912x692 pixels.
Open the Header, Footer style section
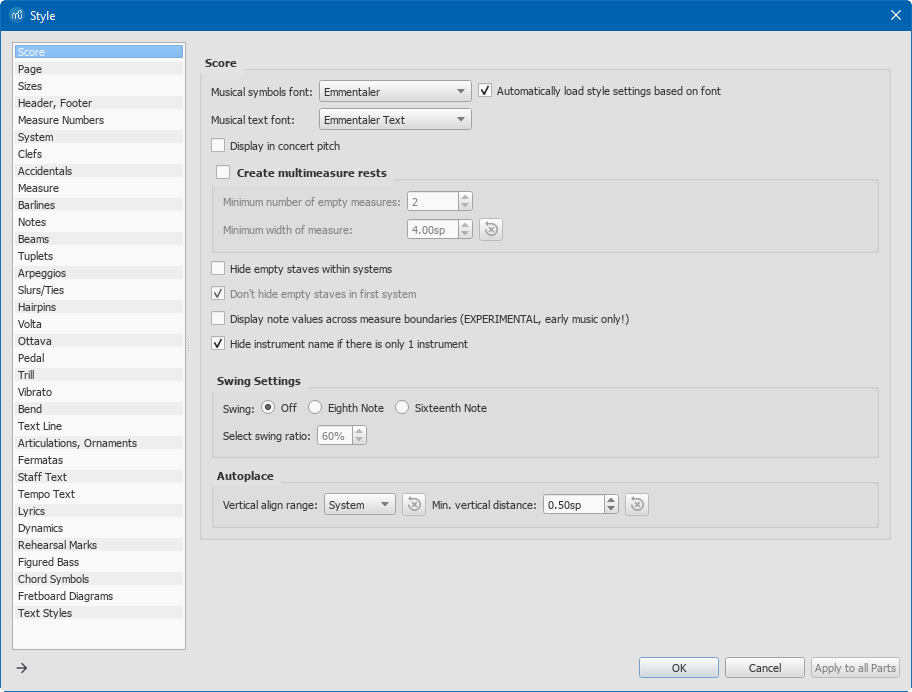(55, 103)
